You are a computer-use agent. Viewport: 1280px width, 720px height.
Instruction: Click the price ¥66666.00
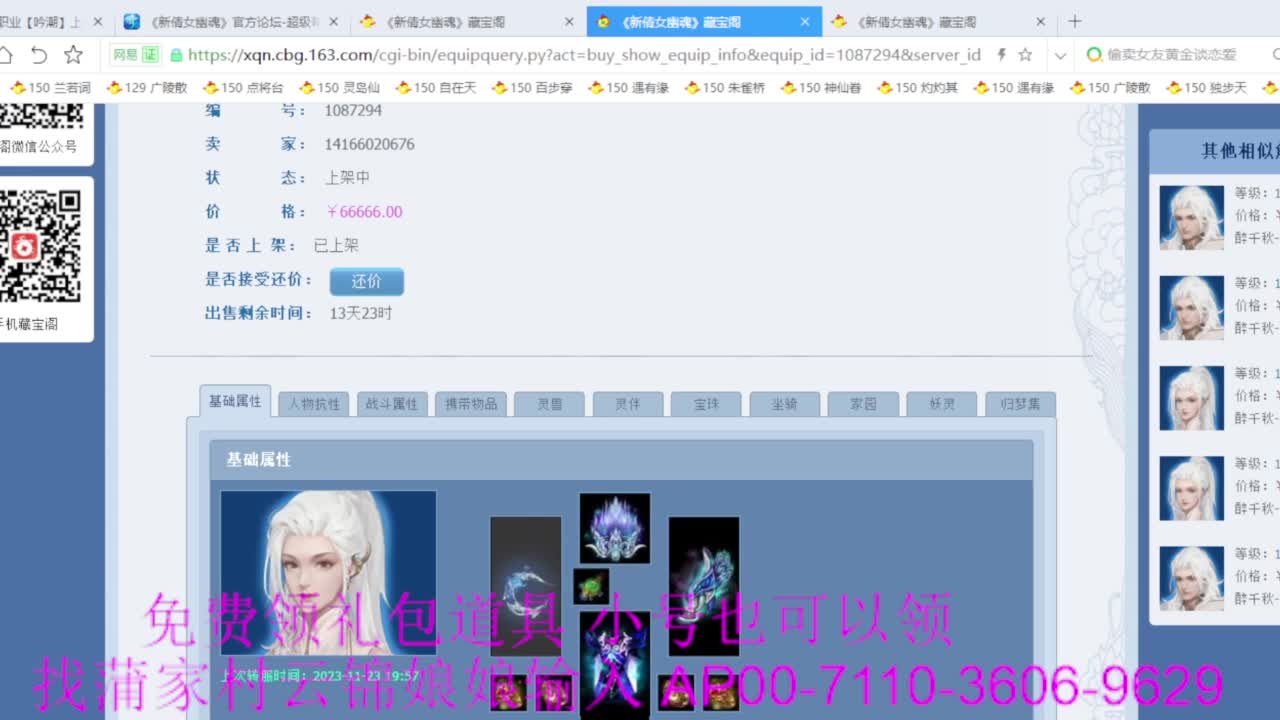(x=364, y=212)
